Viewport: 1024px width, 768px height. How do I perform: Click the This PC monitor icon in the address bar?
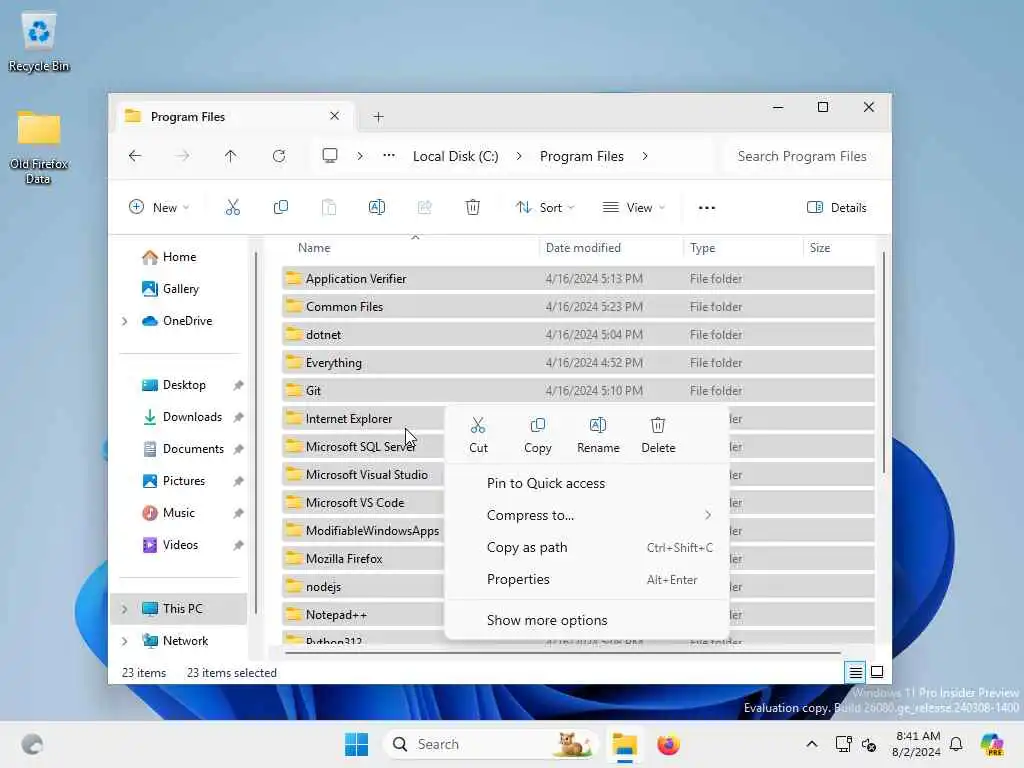pos(330,156)
